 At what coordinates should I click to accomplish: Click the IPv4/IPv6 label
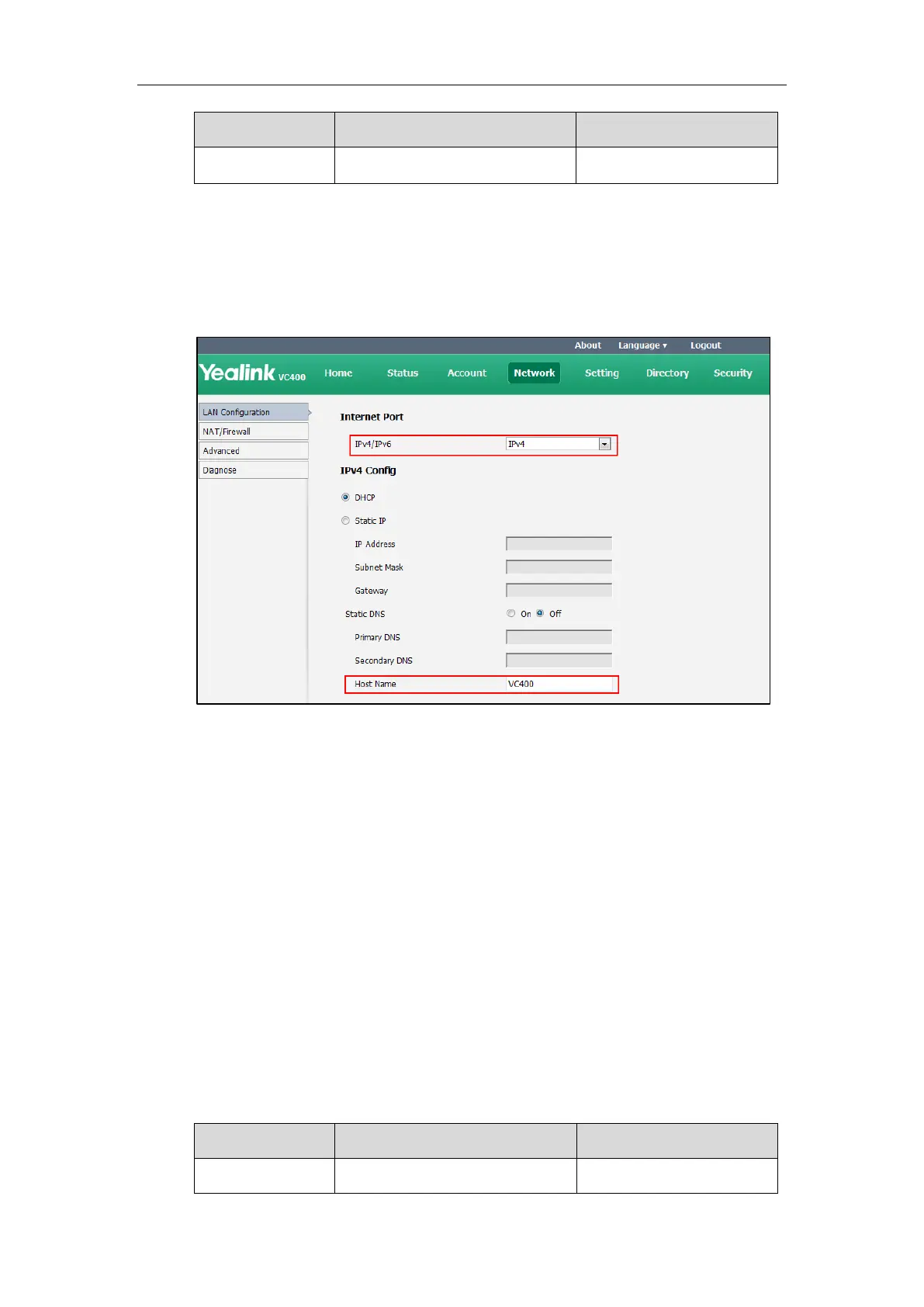[x=373, y=445]
